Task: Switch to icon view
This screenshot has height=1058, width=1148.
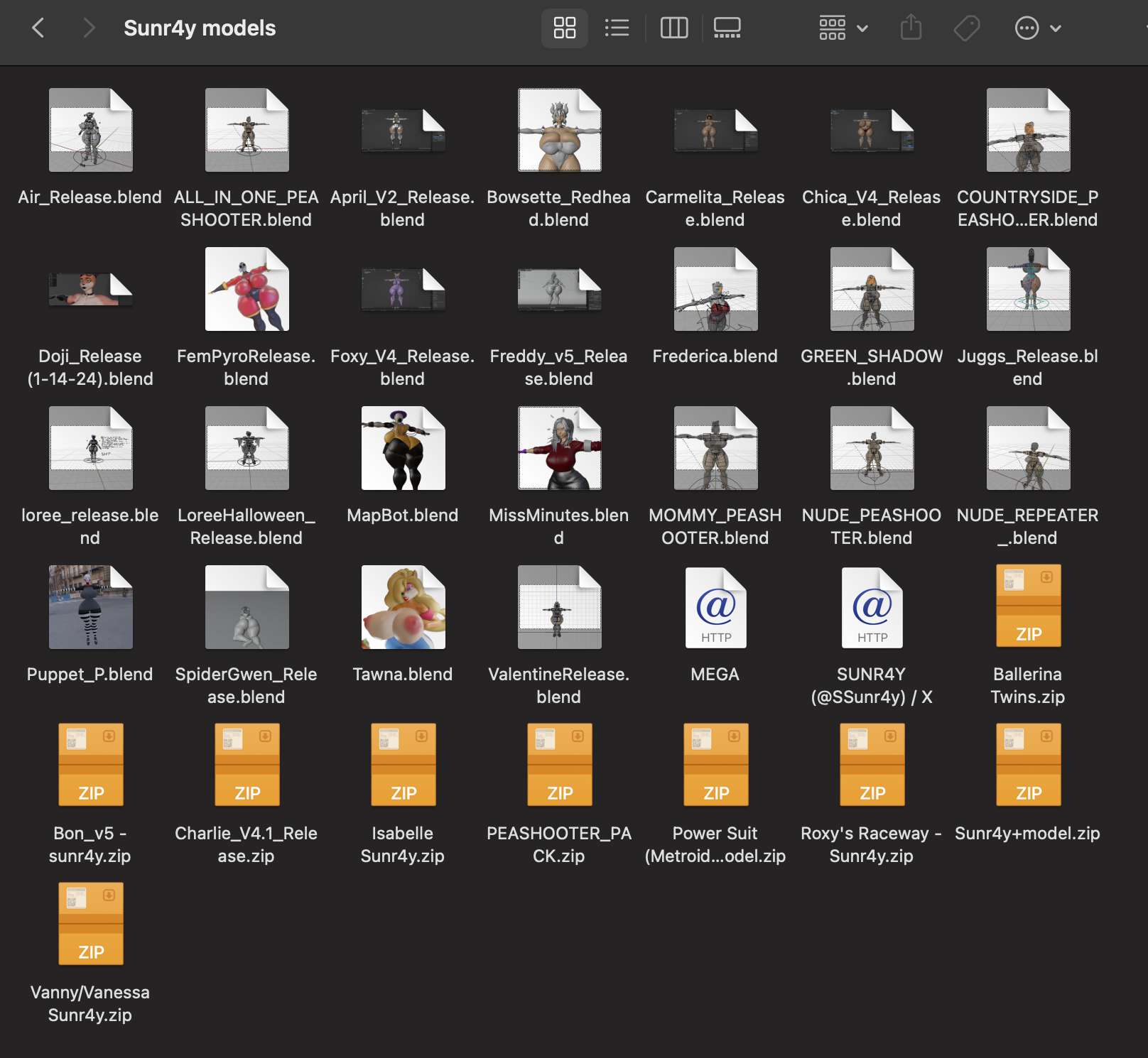Action: [565, 28]
